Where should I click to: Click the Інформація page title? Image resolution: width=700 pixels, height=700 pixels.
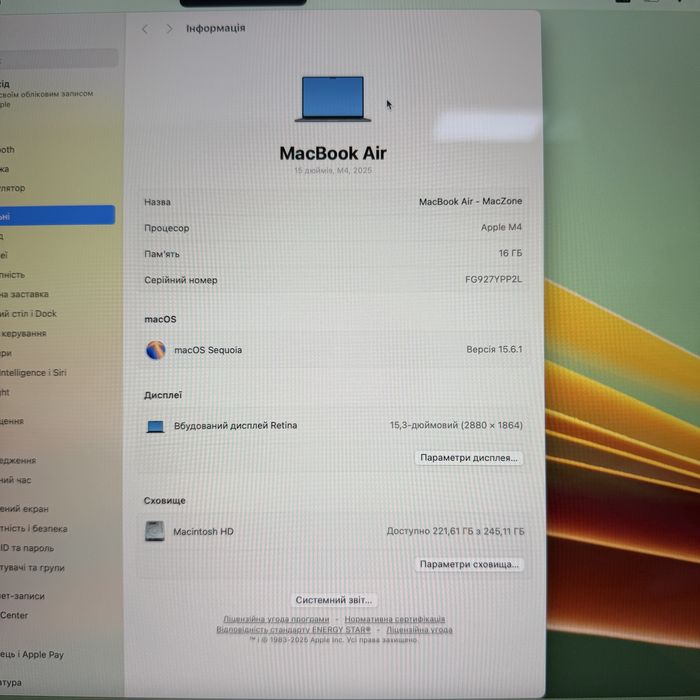pyautogui.click(x=216, y=28)
